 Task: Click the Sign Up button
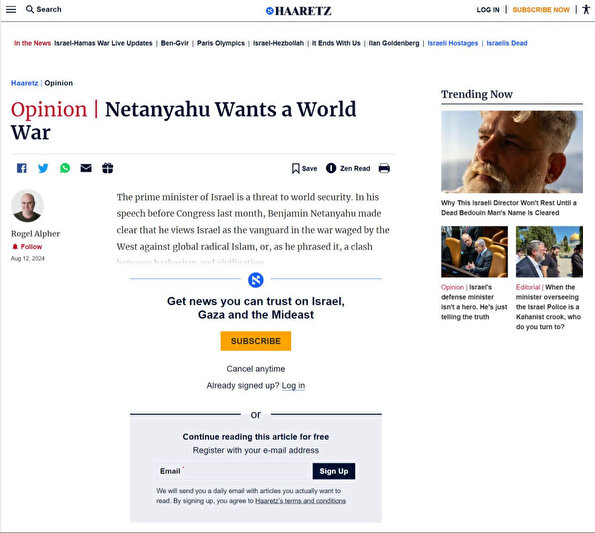tap(334, 471)
